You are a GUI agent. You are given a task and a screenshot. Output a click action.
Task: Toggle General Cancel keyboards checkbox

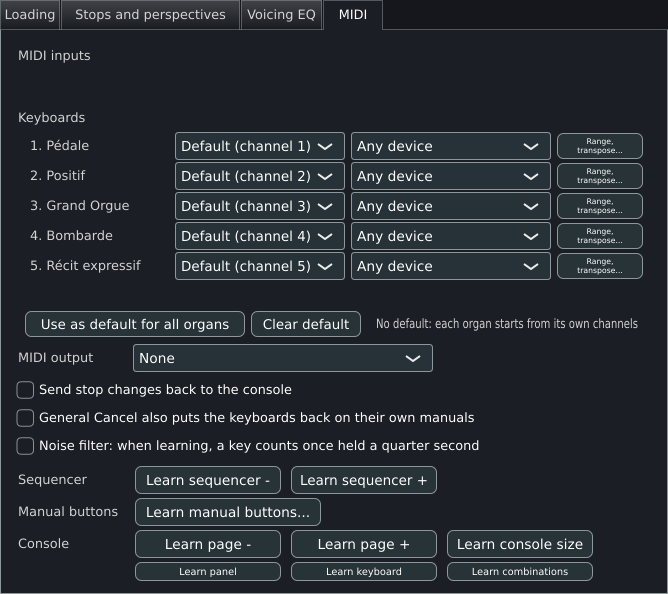pyautogui.click(x=25, y=418)
